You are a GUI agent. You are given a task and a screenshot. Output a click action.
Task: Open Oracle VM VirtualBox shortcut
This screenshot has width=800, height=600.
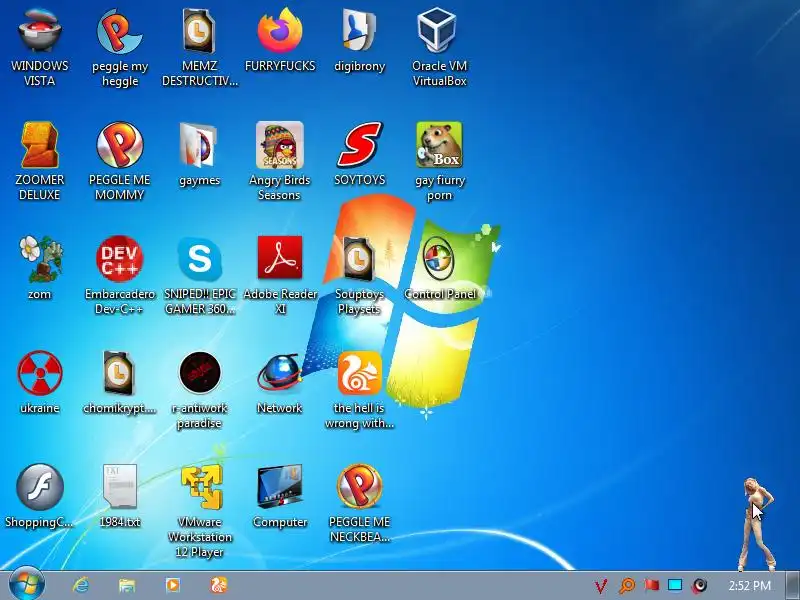click(439, 32)
